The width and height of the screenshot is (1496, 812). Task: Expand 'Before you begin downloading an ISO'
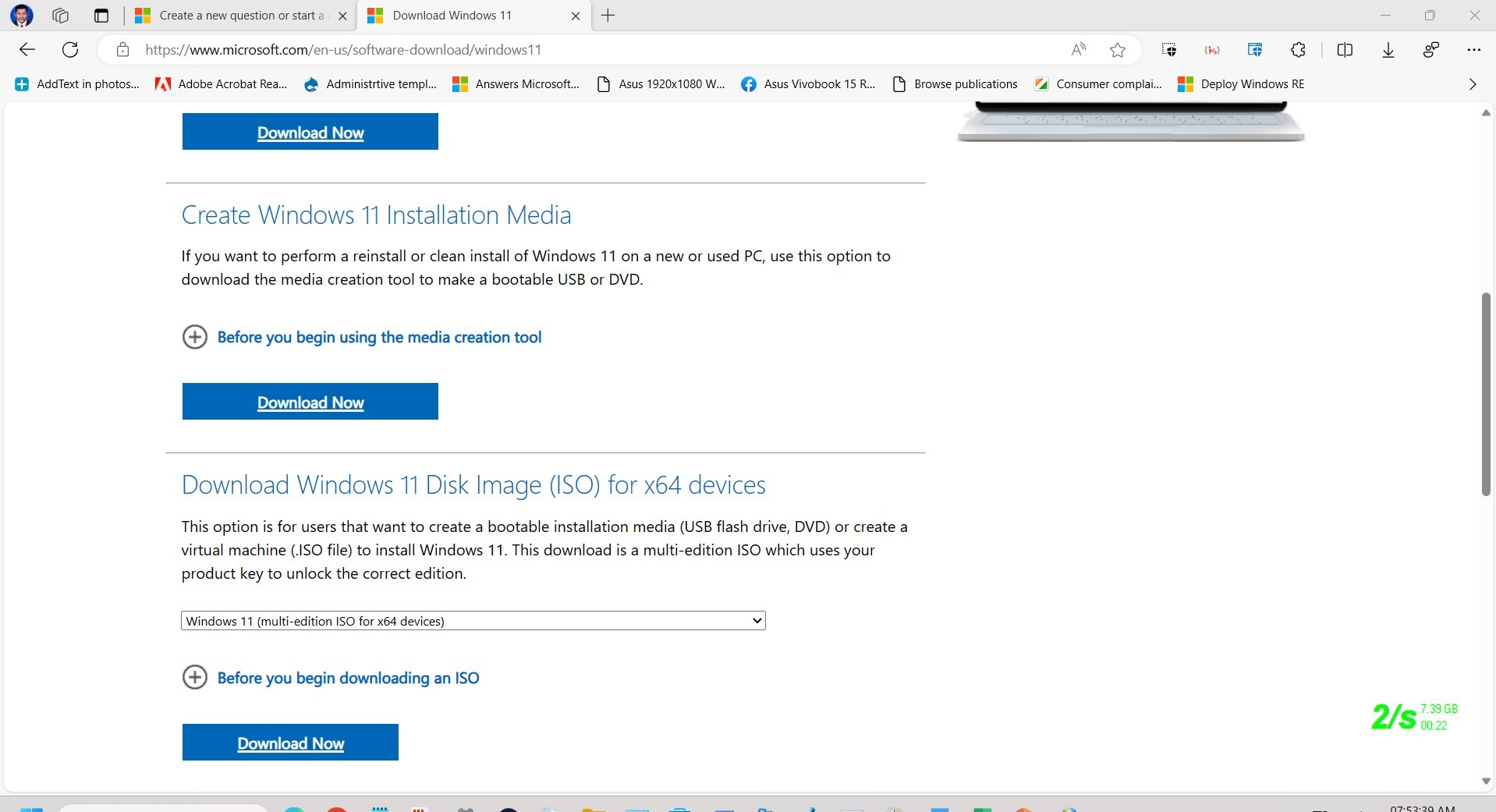coord(331,678)
